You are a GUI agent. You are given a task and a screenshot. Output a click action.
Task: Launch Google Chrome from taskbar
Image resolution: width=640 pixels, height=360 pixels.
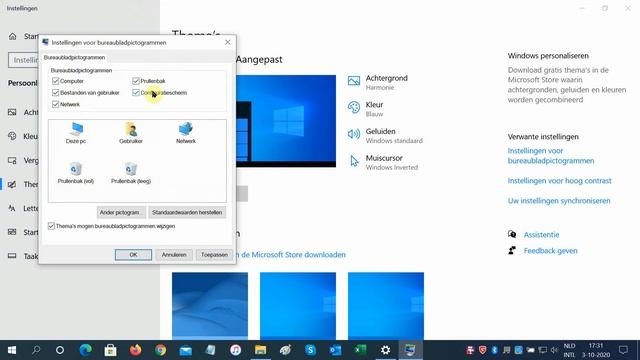(160, 350)
